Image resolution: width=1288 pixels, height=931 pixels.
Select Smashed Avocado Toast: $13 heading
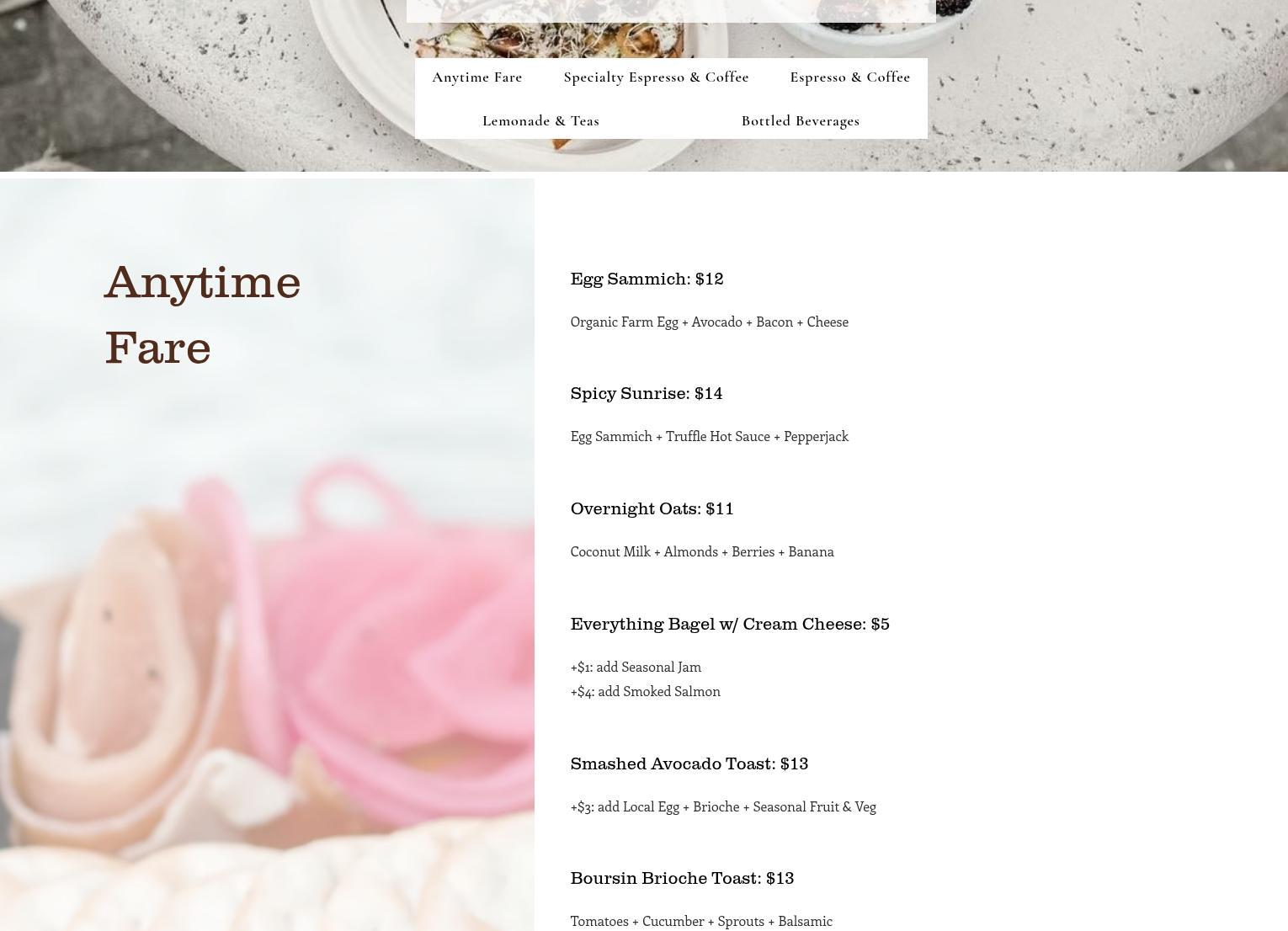pos(689,763)
